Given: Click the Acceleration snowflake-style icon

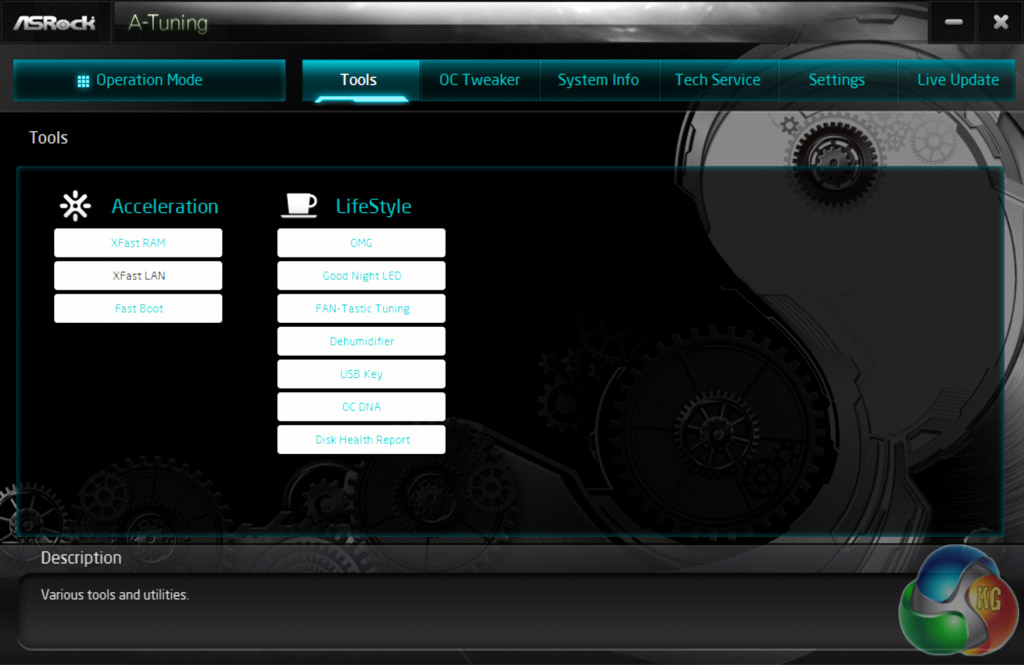Looking at the screenshot, I should click(x=76, y=206).
